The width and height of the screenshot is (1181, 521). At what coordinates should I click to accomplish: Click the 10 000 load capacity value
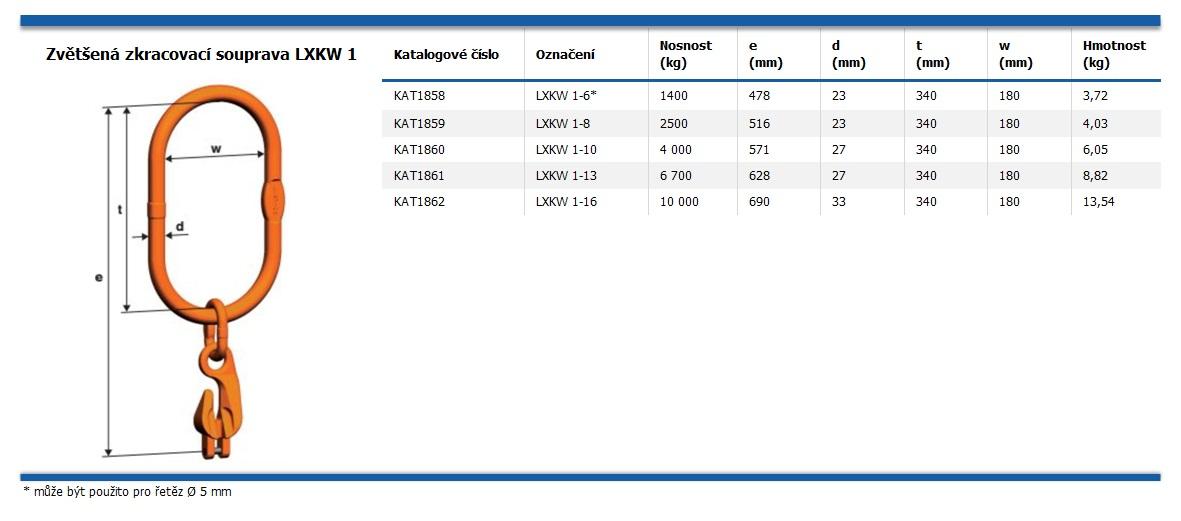click(680, 202)
